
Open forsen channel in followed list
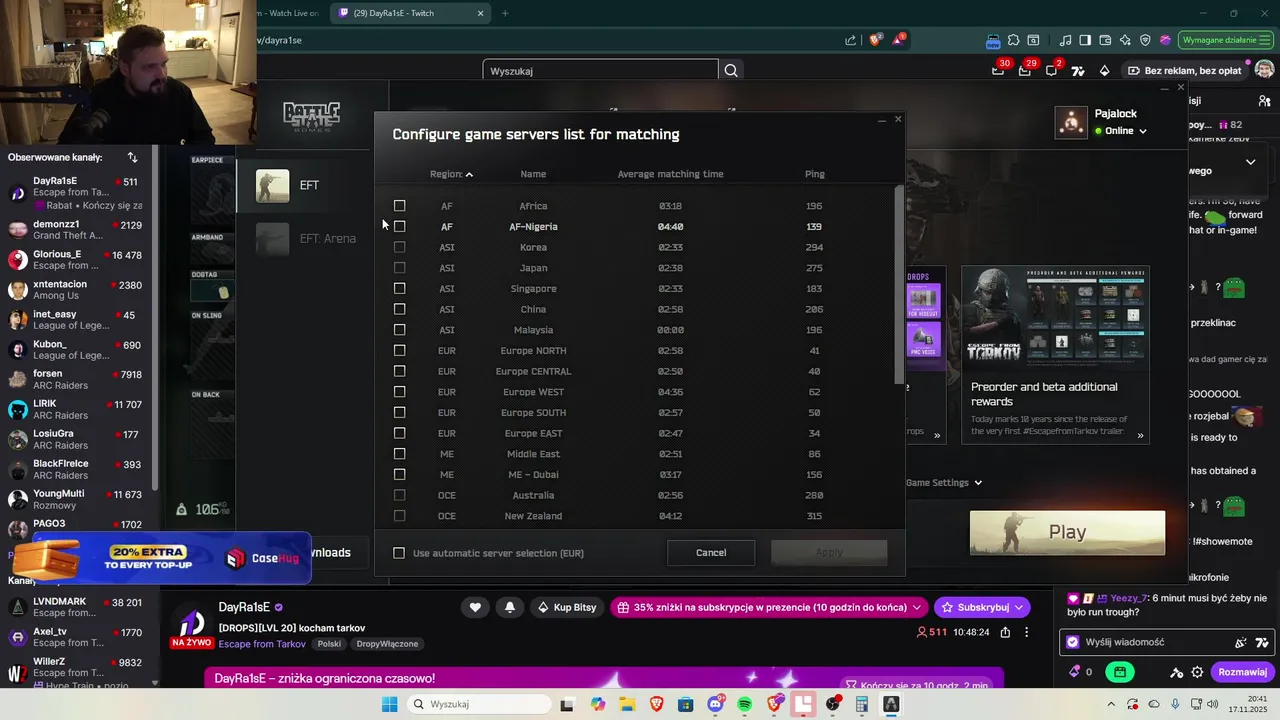pyautogui.click(x=76, y=380)
